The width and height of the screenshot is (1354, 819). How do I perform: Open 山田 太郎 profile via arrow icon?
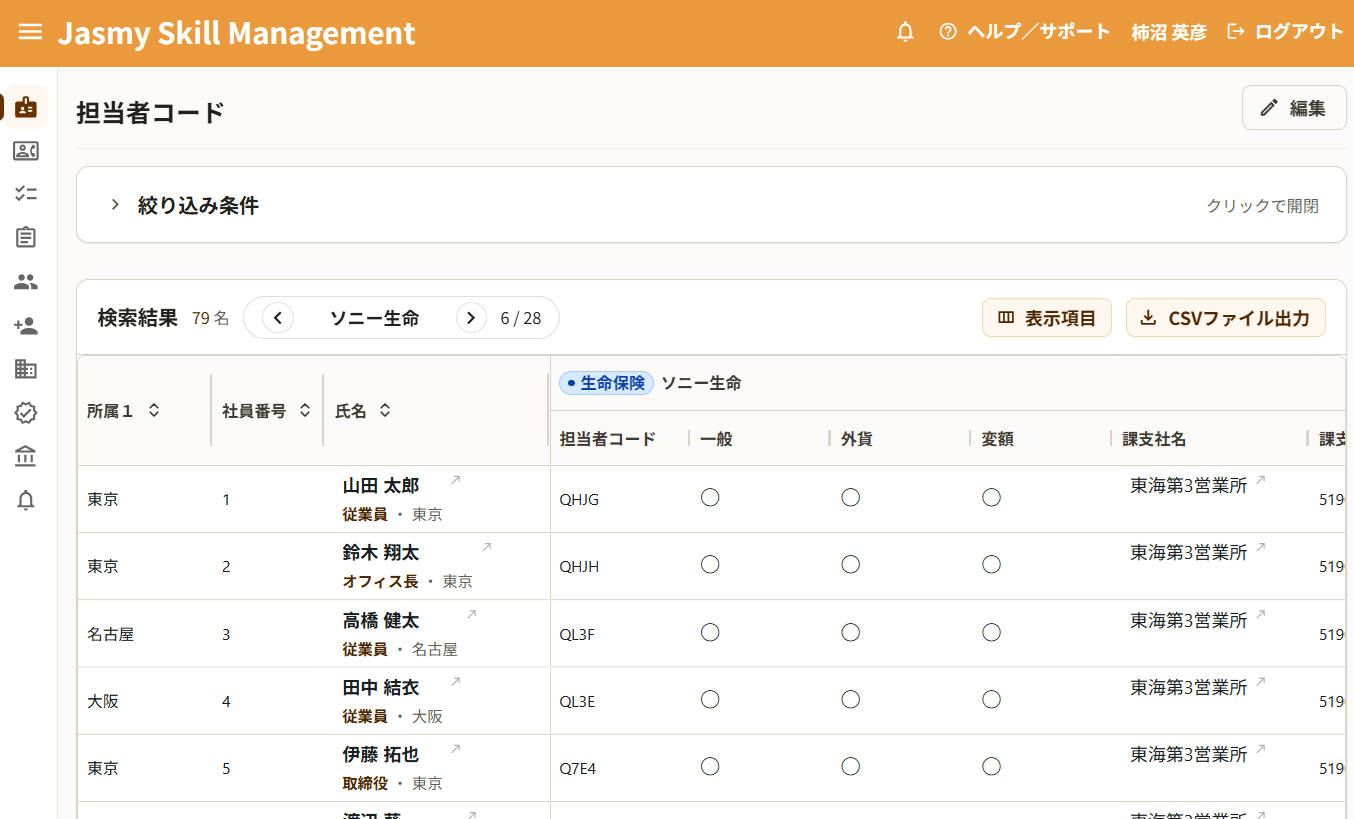tap(456, 481)
